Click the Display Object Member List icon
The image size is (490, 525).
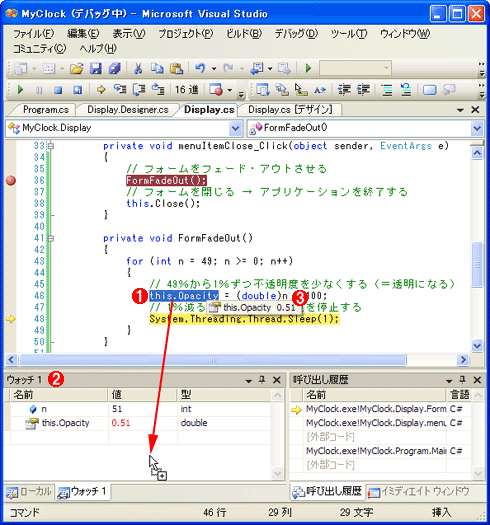263,90
